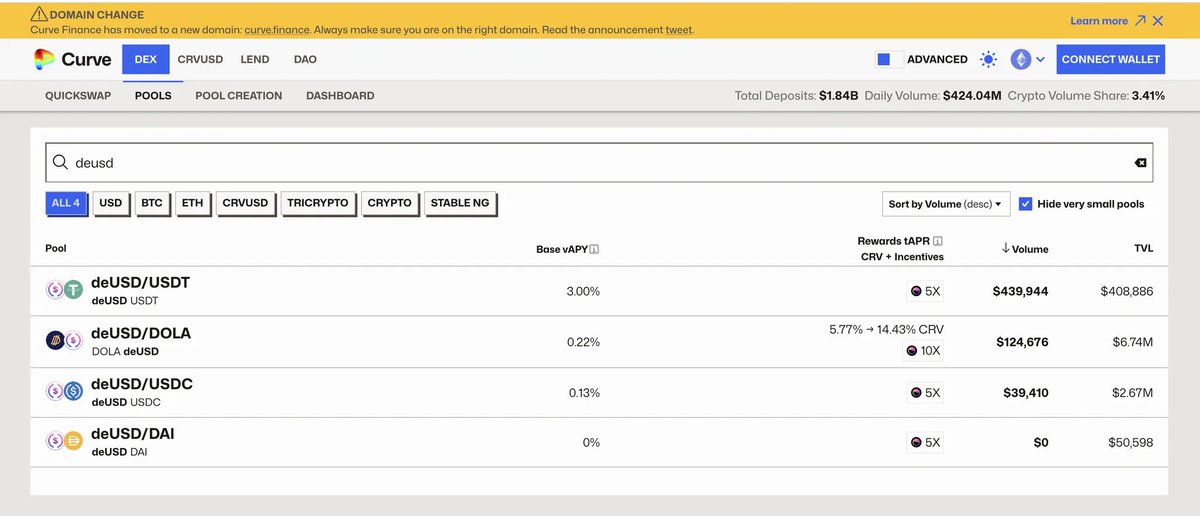Select the CRYPTO filter chip
Image resolution: width=1200 pixels, height=516 pixels.
click(x=389, y=203)
